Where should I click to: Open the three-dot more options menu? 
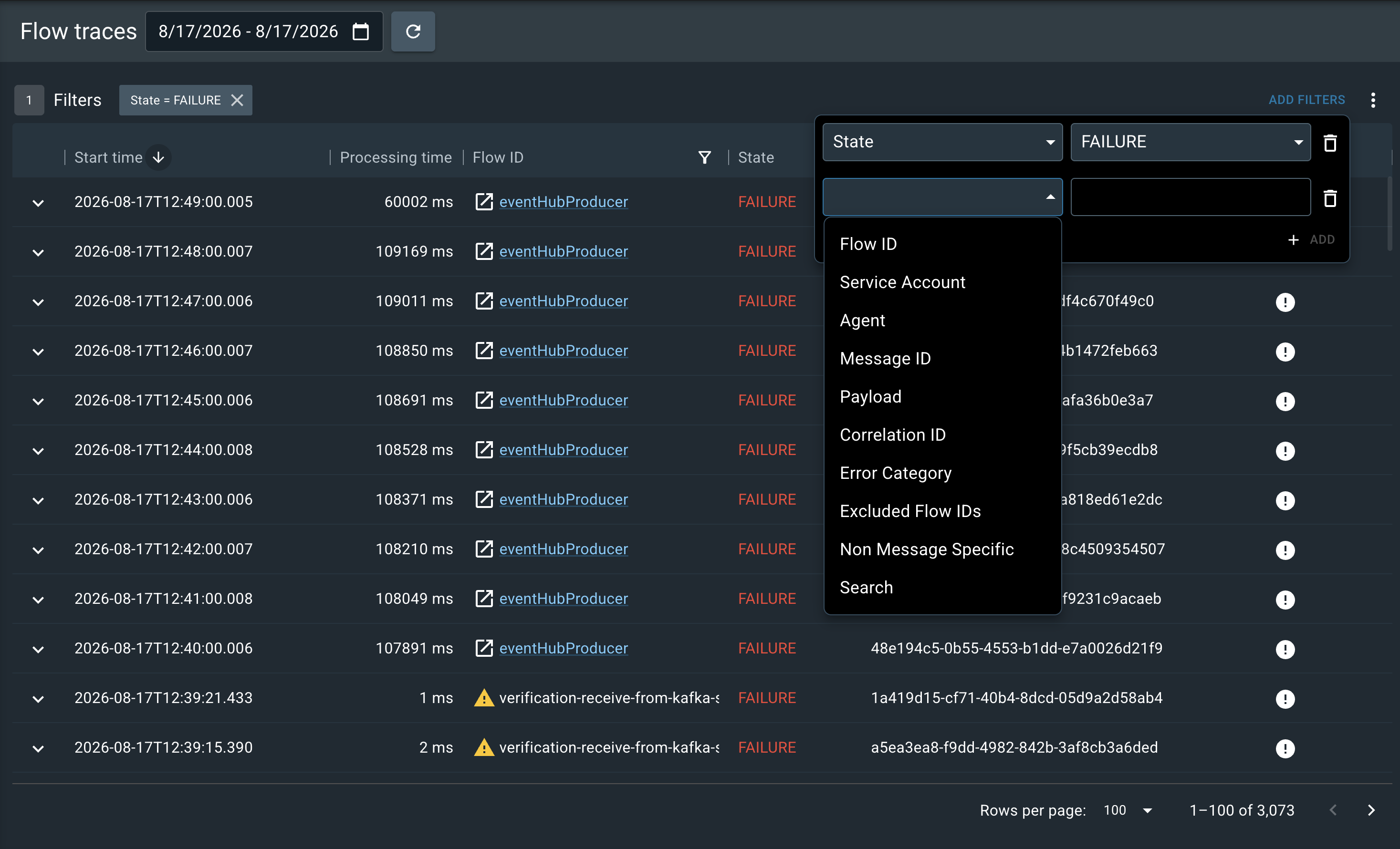pyautogui.click(x=1373, y=100)
